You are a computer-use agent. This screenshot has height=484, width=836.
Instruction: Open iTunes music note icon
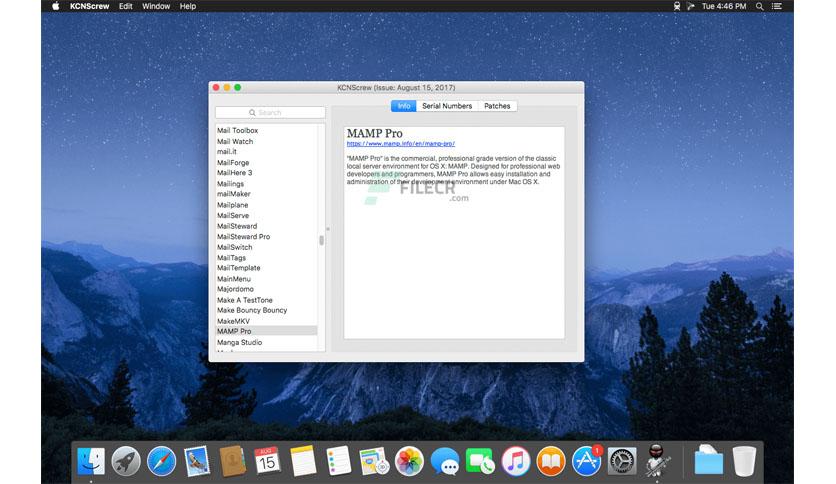pos(515,461)
